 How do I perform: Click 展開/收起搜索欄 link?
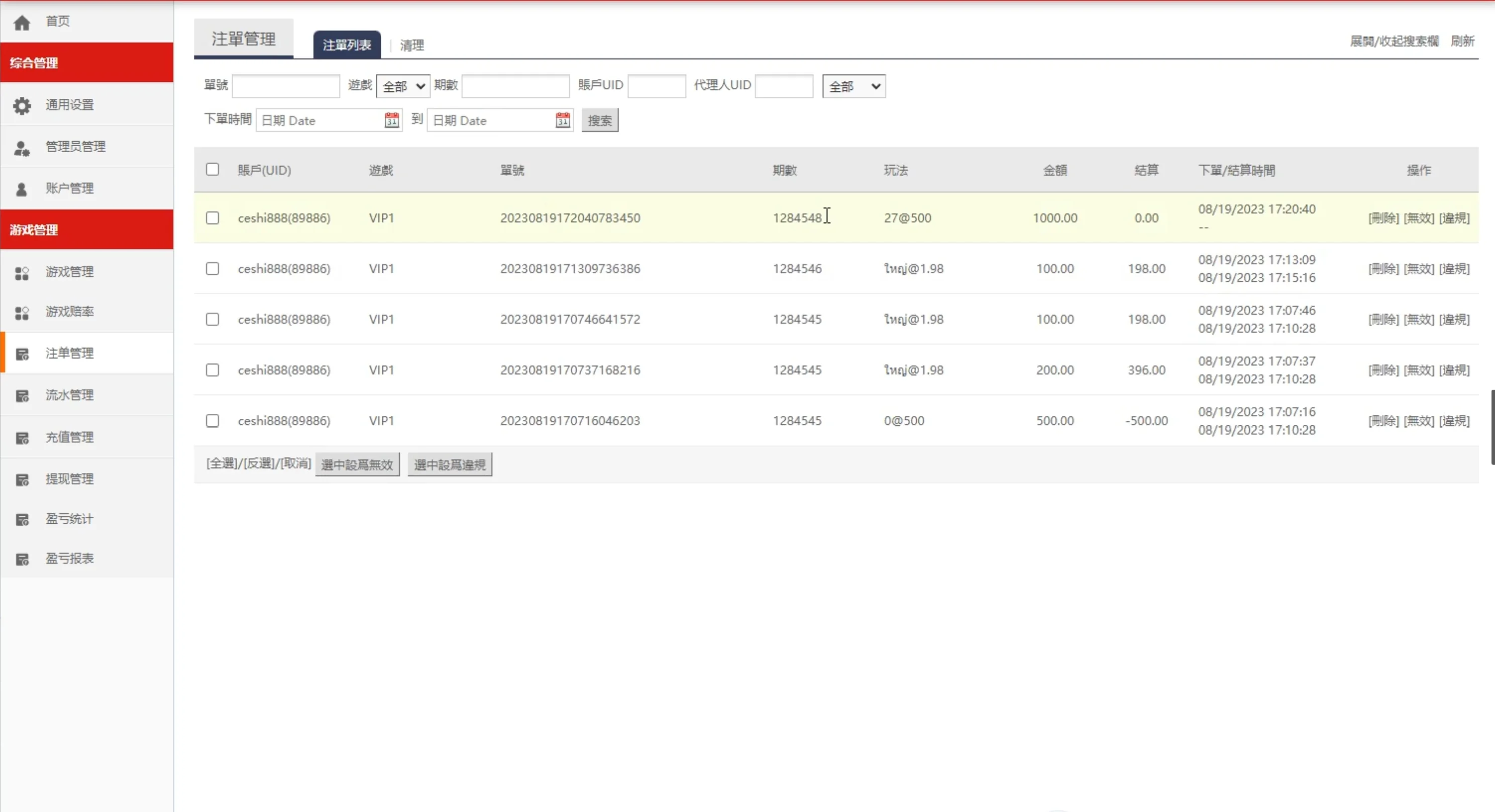point(1394,41)
